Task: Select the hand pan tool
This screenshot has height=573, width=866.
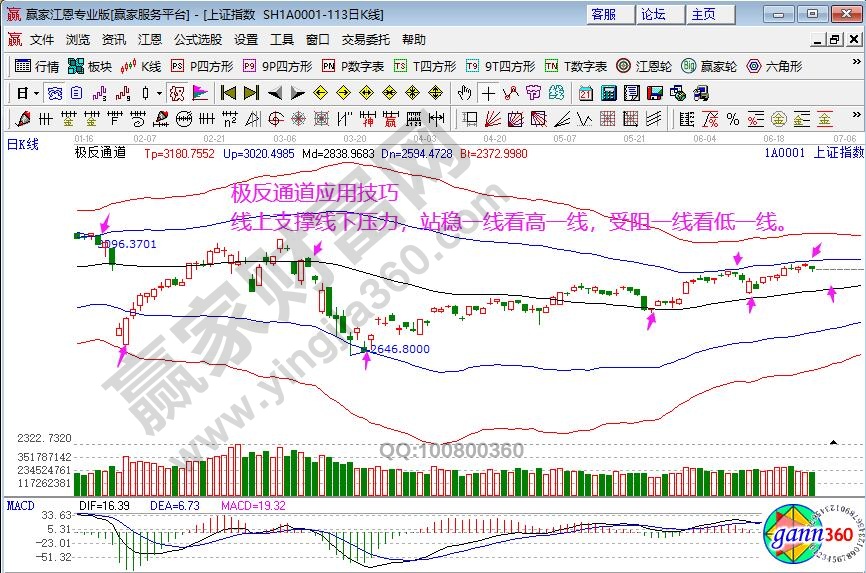Action: click(x=464, y=93)
